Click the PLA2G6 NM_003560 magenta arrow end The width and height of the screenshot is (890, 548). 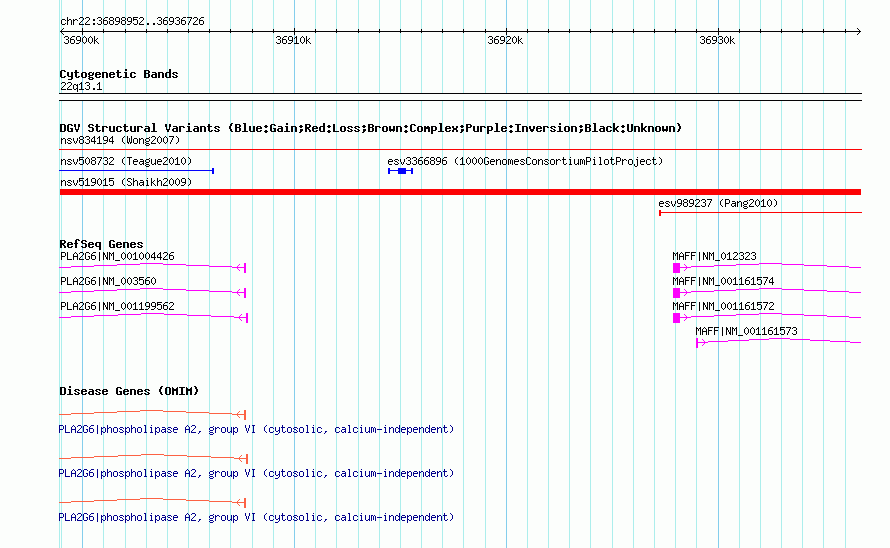tap(241, 292)
